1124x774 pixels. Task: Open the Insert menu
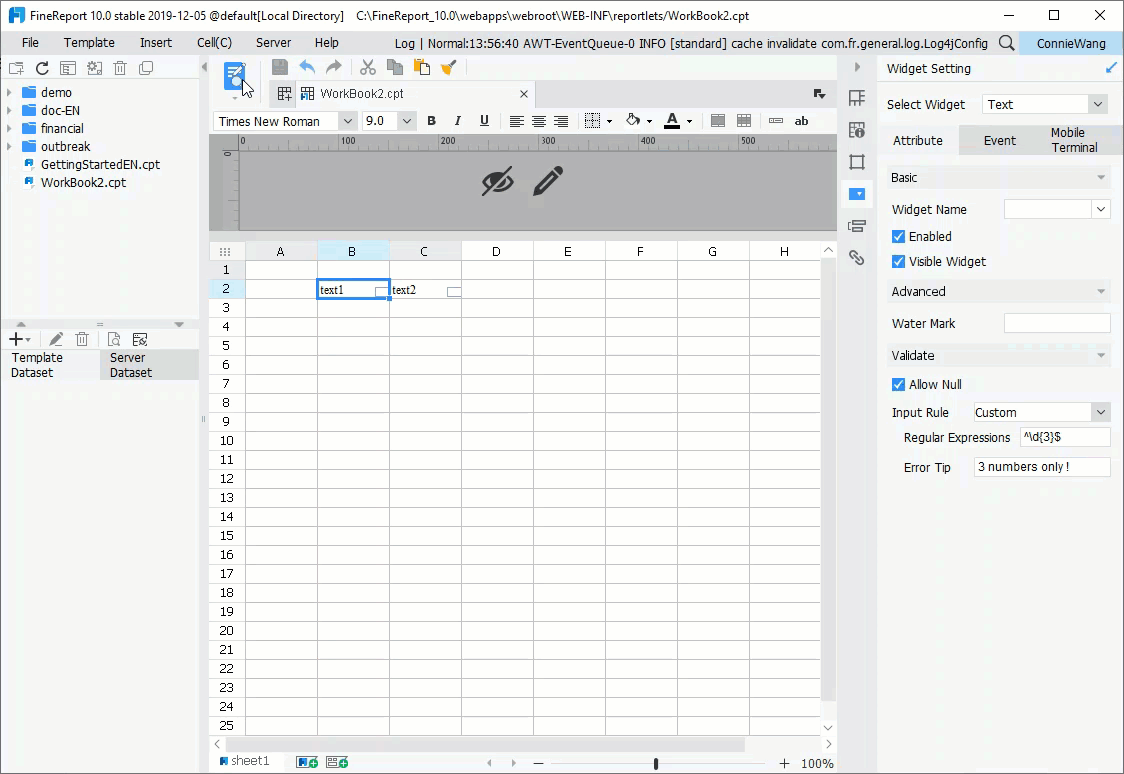pyautogui.click(x=155, y=43)
